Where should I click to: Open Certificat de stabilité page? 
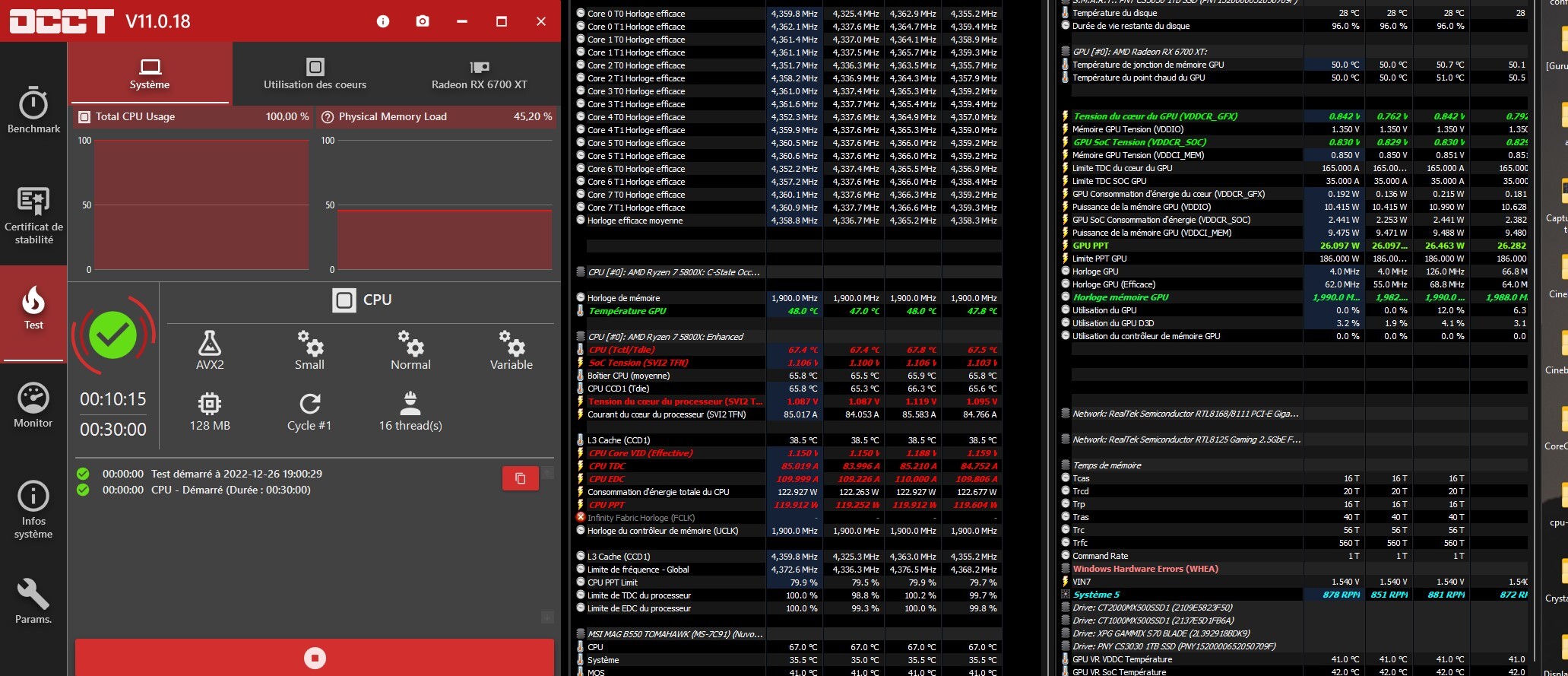[x=33, y=216]
